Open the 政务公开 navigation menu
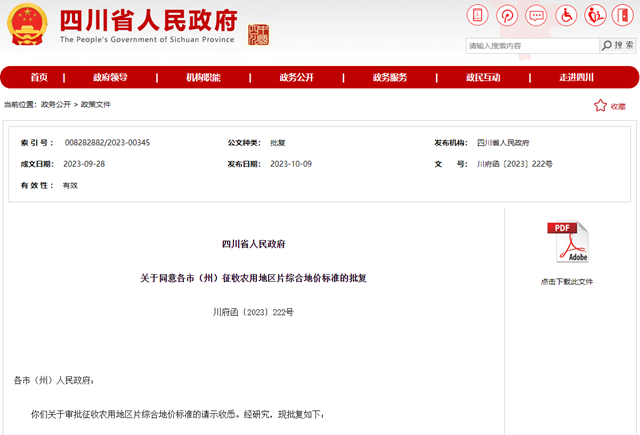 (297, 77)
